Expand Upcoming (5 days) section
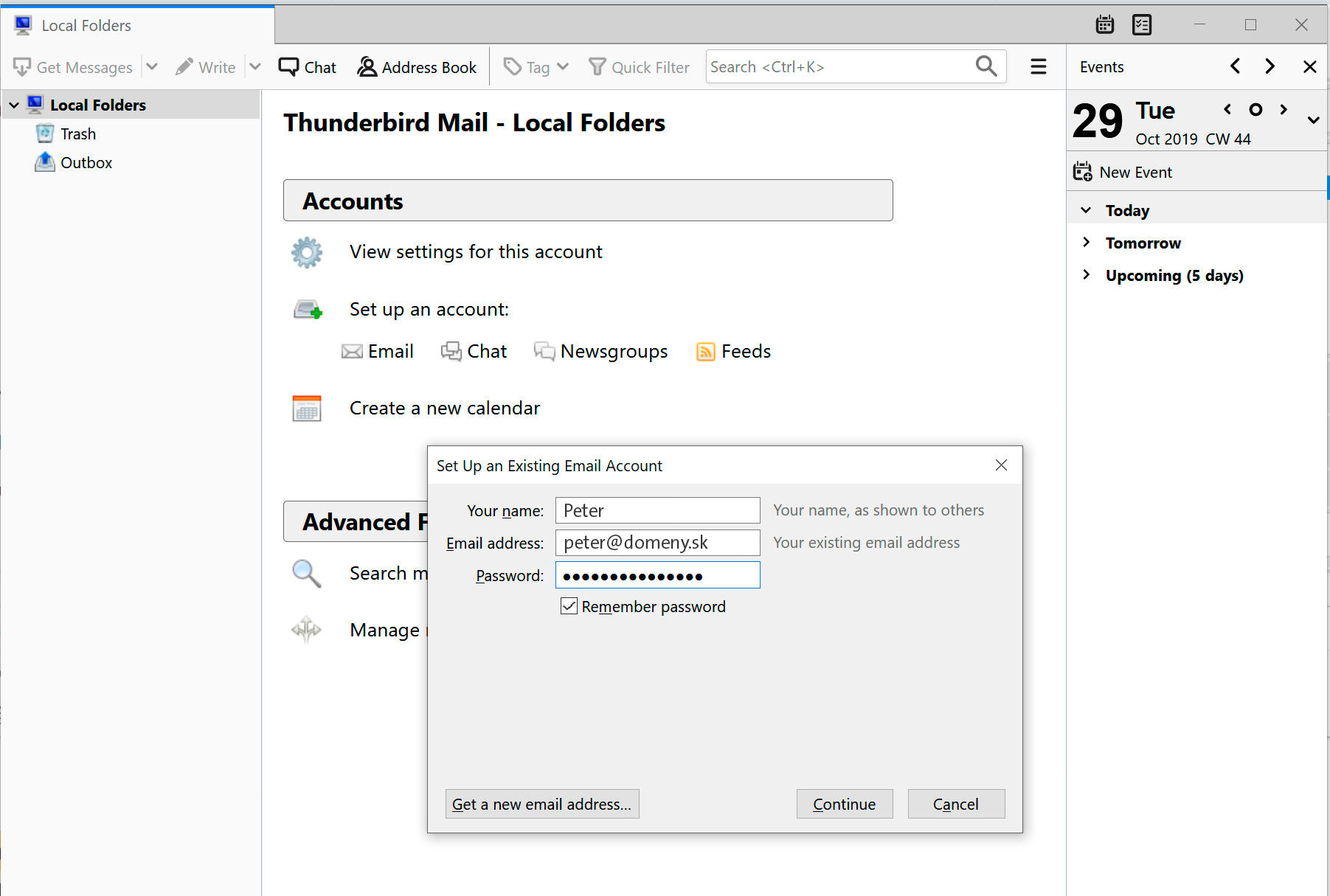Image resolution: width=1330 pixels, height=896 pixels. point(1086,275)
